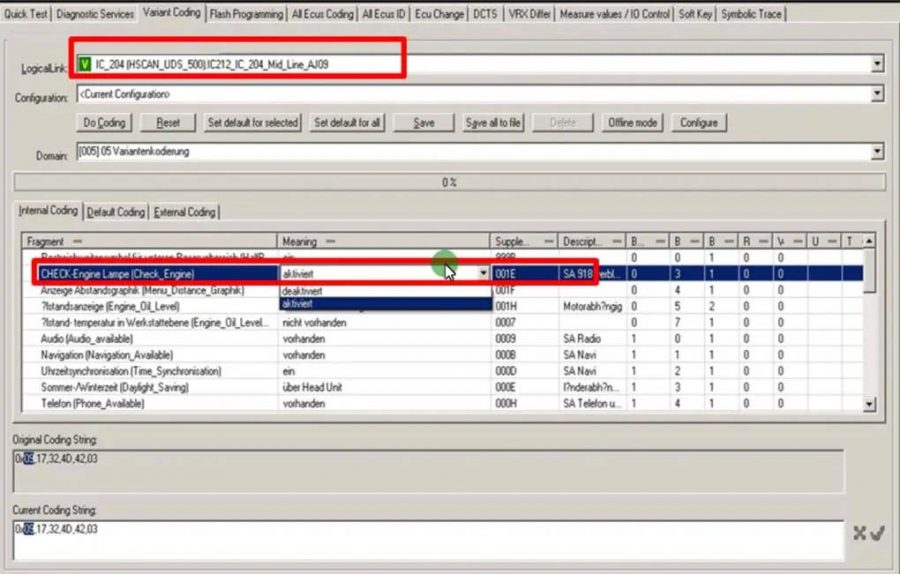Click the table scrollbar down arrow
Image resolution: width=900 pixels, height=574 pixels.
coord(869,404)
